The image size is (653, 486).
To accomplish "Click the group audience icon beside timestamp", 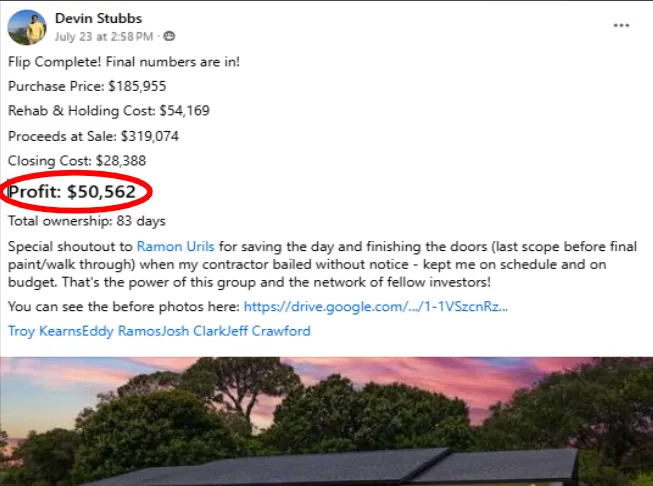I will coord(169,37).
